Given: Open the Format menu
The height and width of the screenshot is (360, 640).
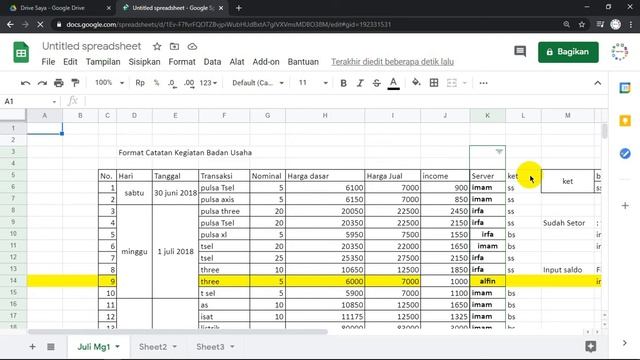Looking at the screenshot, I should click(x=182, y=62).
